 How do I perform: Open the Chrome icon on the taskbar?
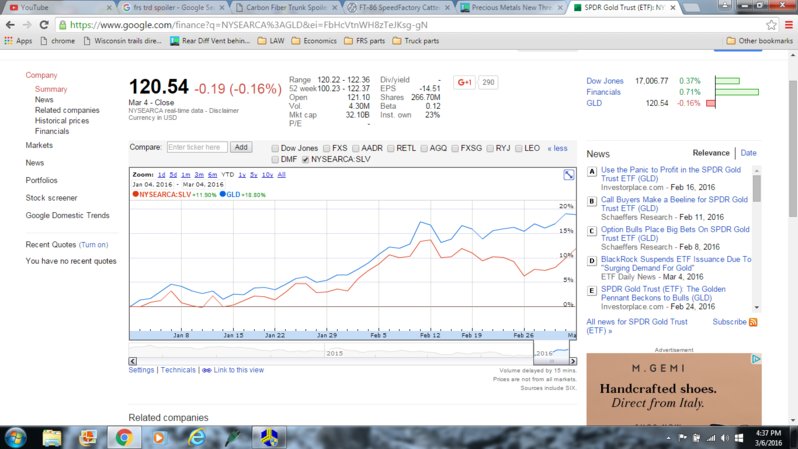124,438
